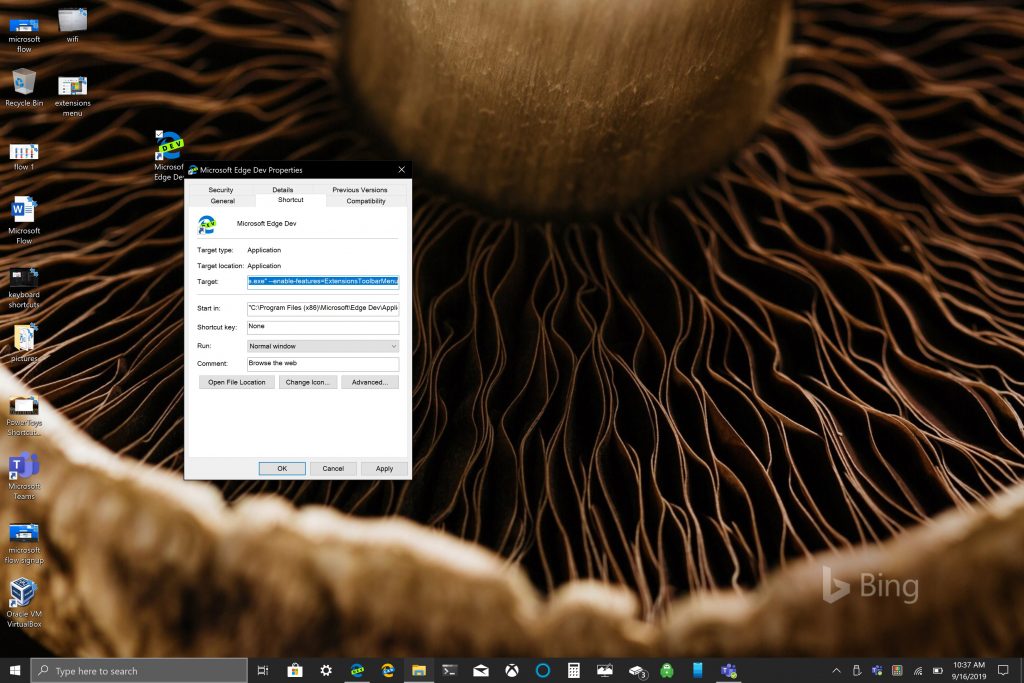Click Open File Location
The width and height of the screenshot is (1024, 683).
[236, 381]
